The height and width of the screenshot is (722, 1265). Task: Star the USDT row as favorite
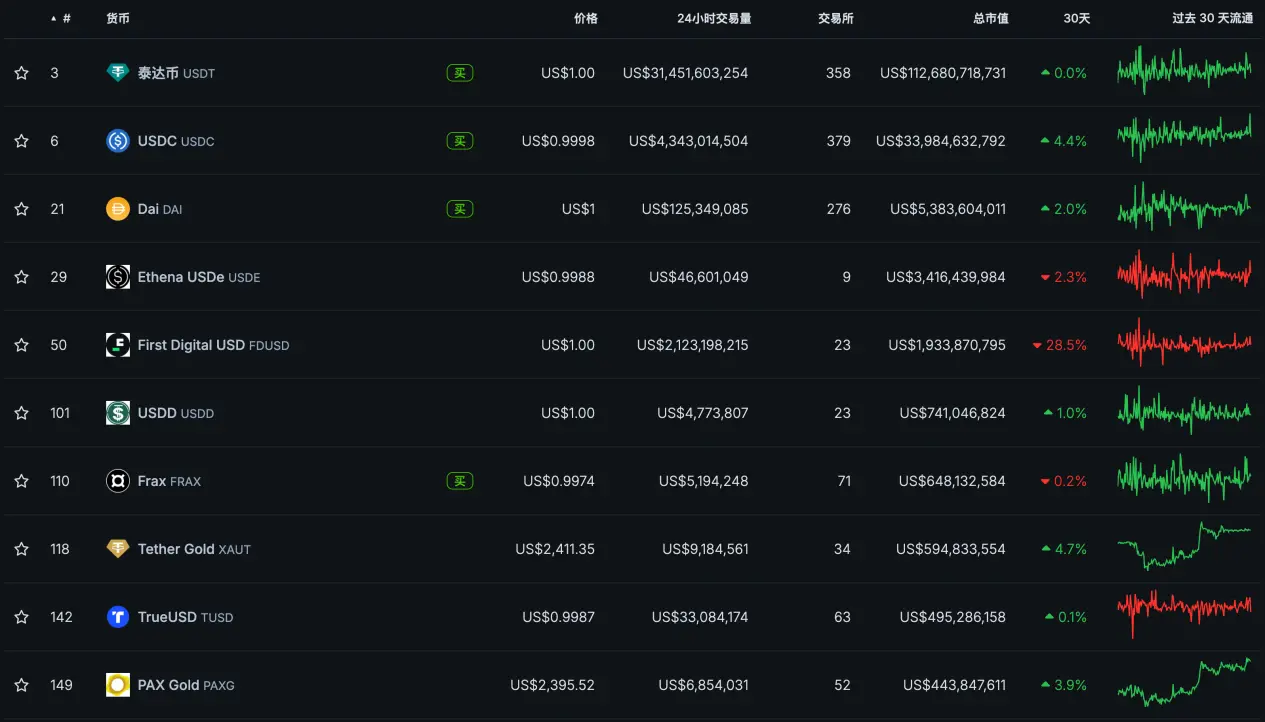(x=21, y=73)
